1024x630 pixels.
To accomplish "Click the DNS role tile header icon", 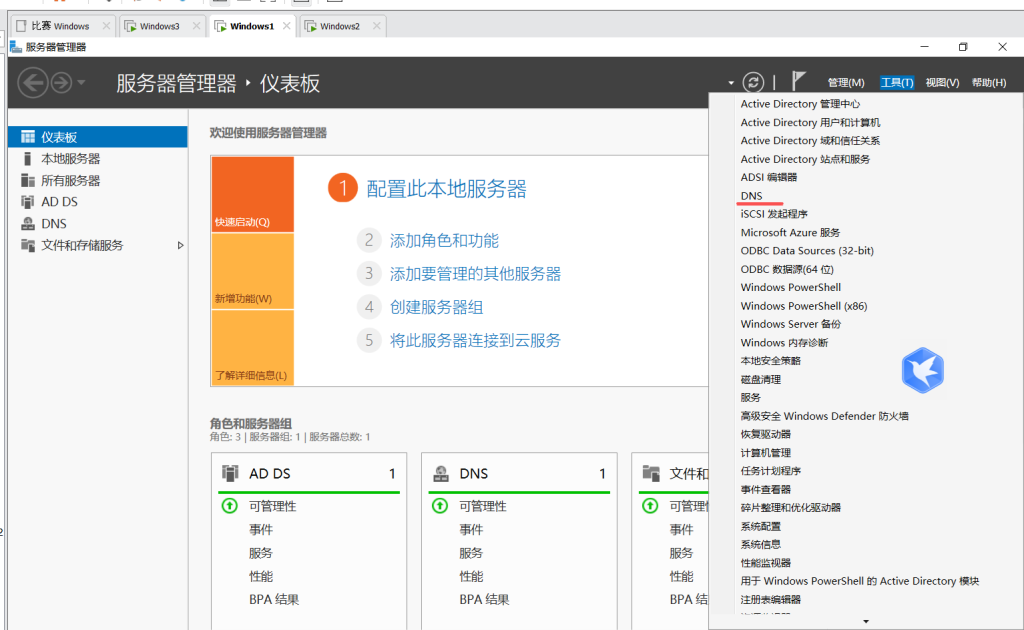I will click(x=440, y=474).
